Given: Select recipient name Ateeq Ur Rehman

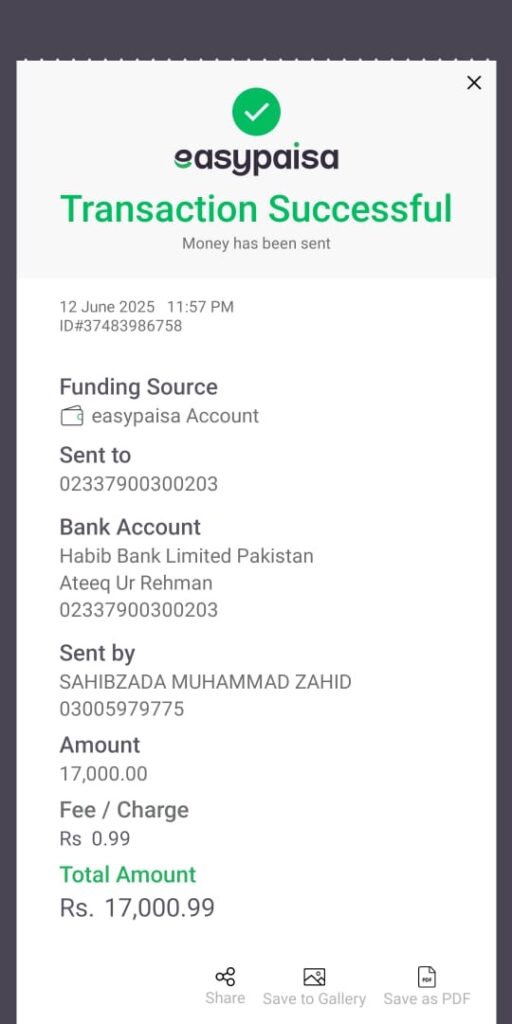Looking at the screenshot, I should (x=136, y=583).
